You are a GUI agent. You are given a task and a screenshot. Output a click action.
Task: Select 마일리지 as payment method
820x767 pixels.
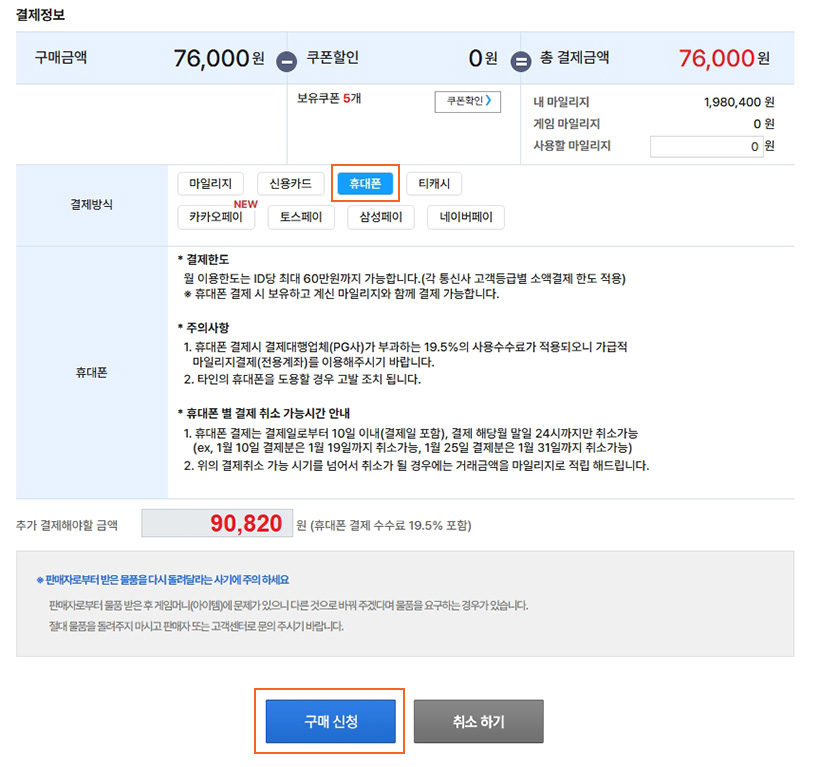click(210, 184)
